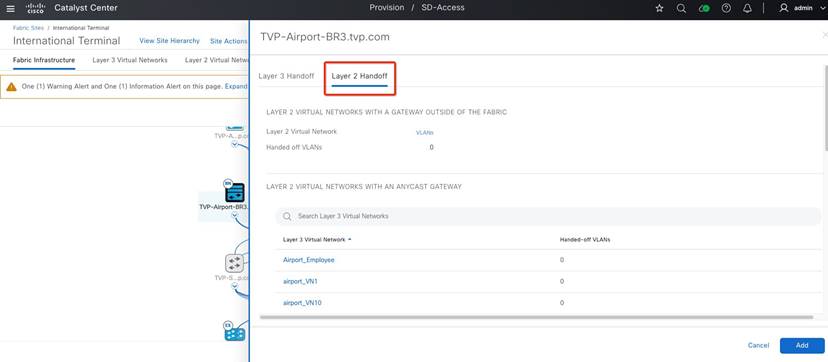Click the favorites star icon

(659, 8)
